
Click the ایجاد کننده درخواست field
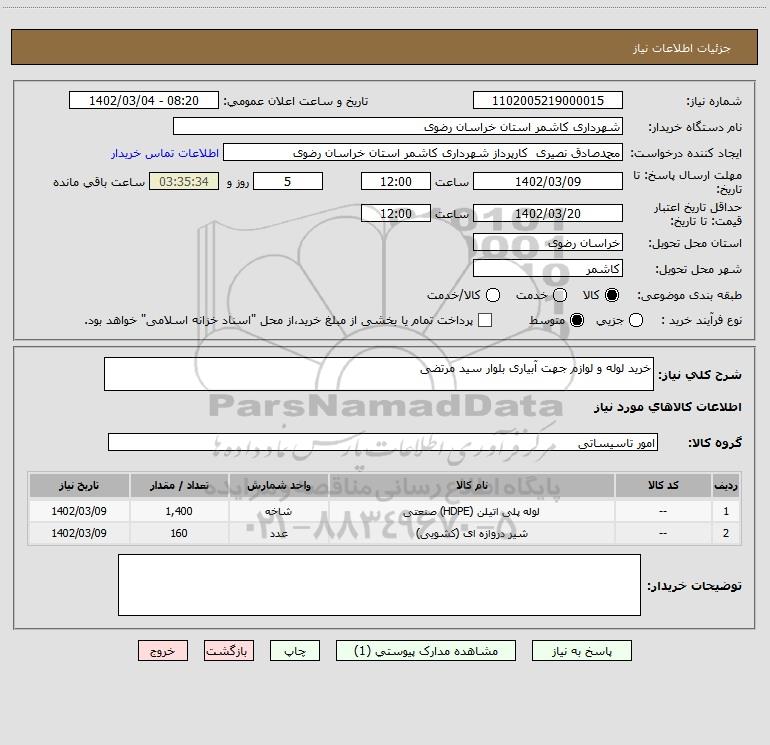[x=423, y=152]
